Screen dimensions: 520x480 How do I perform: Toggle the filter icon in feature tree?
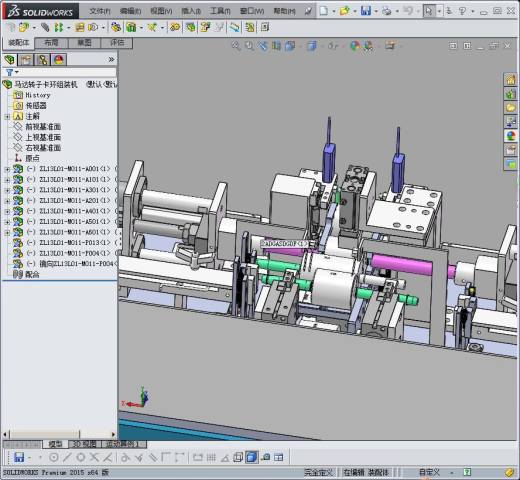pyautogui.click(x=10, y=72)
